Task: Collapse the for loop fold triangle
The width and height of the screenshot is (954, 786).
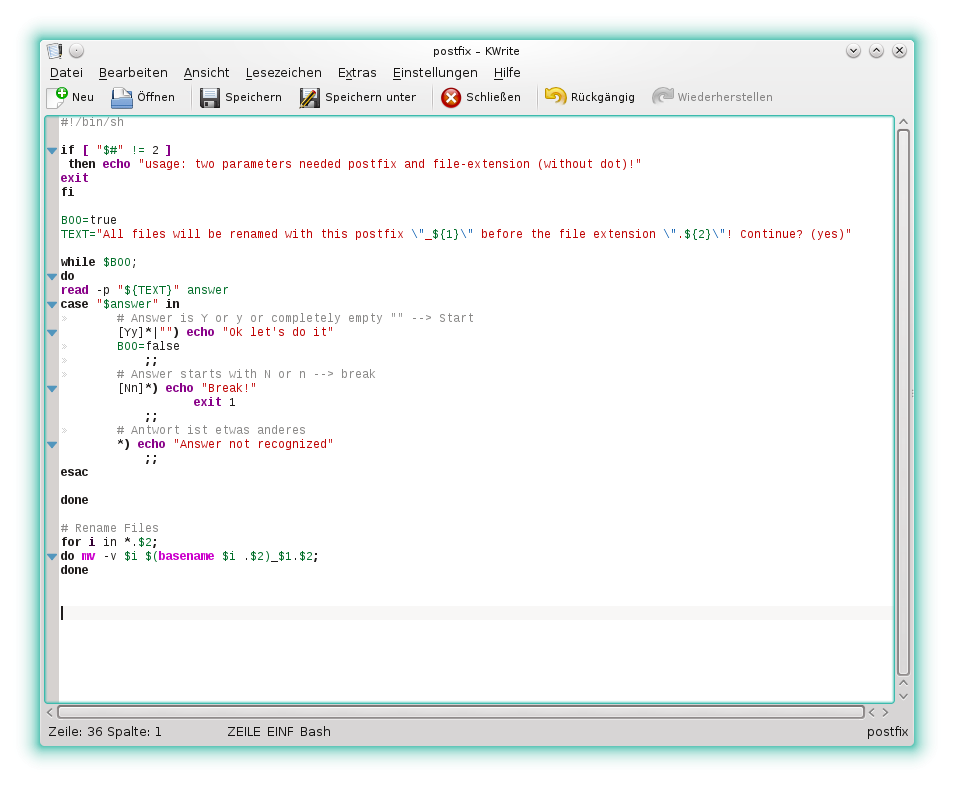Action: [51, 556]
